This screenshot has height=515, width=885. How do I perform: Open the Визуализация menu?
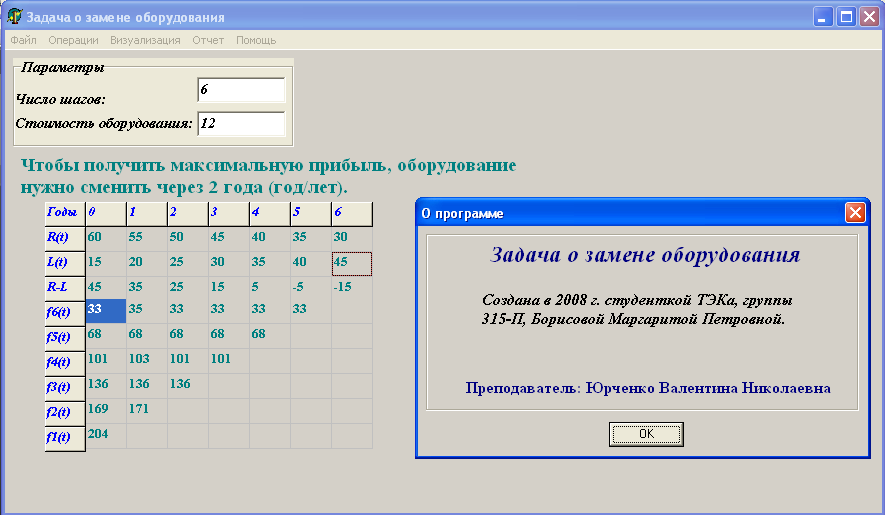tap(145, 40)
